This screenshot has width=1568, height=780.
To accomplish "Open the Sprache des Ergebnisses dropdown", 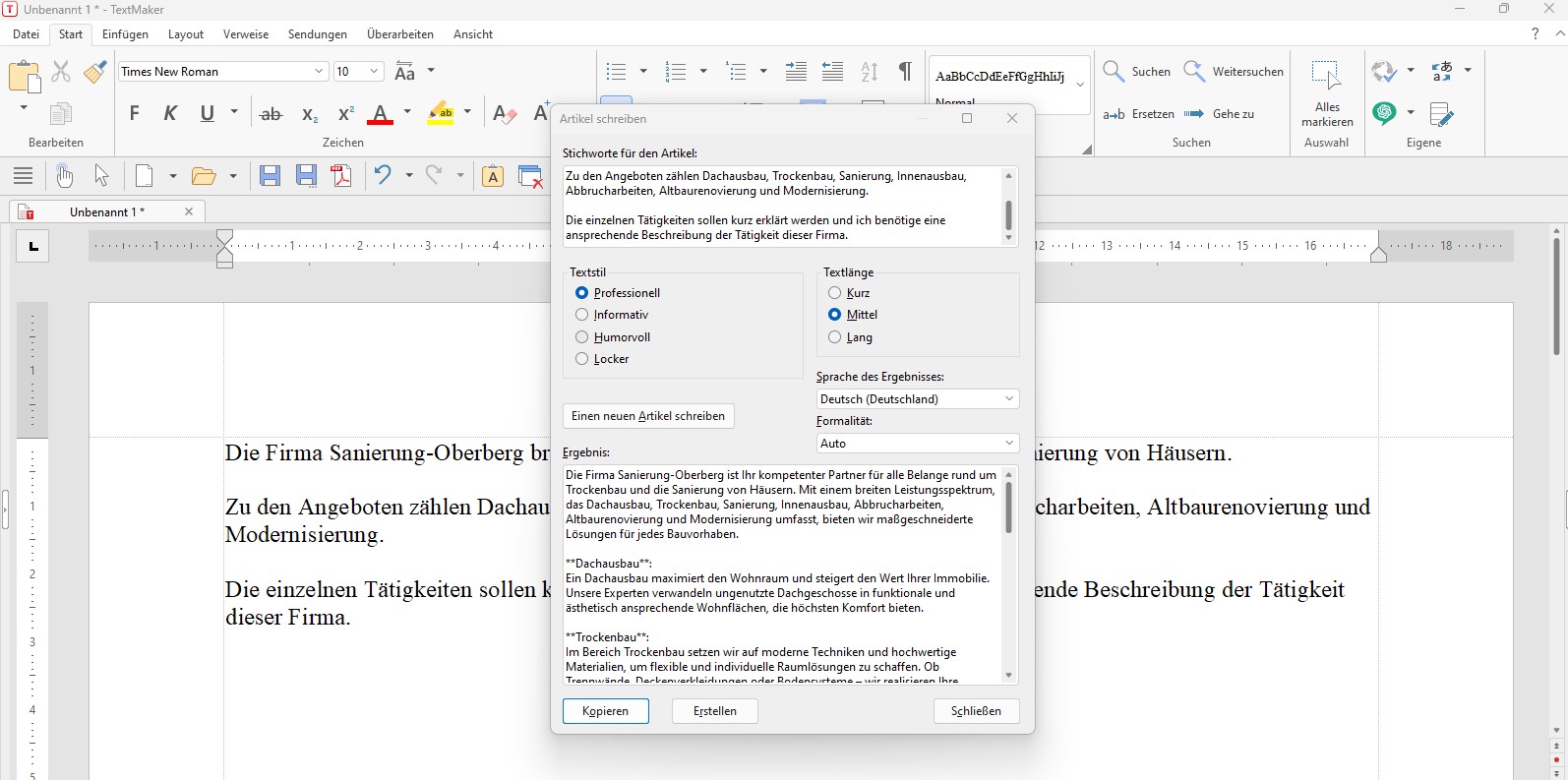I will (917, 399).
